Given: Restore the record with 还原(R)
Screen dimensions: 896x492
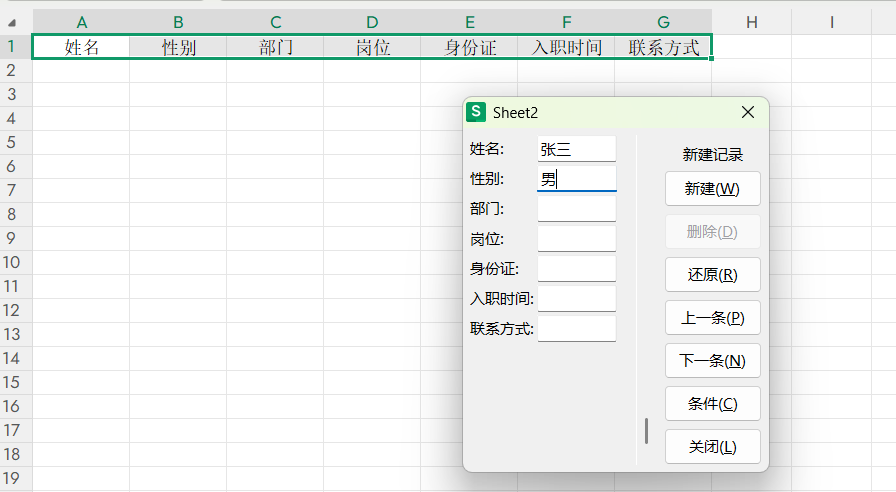Looking at the screenshot, I should tap(713, 275).
